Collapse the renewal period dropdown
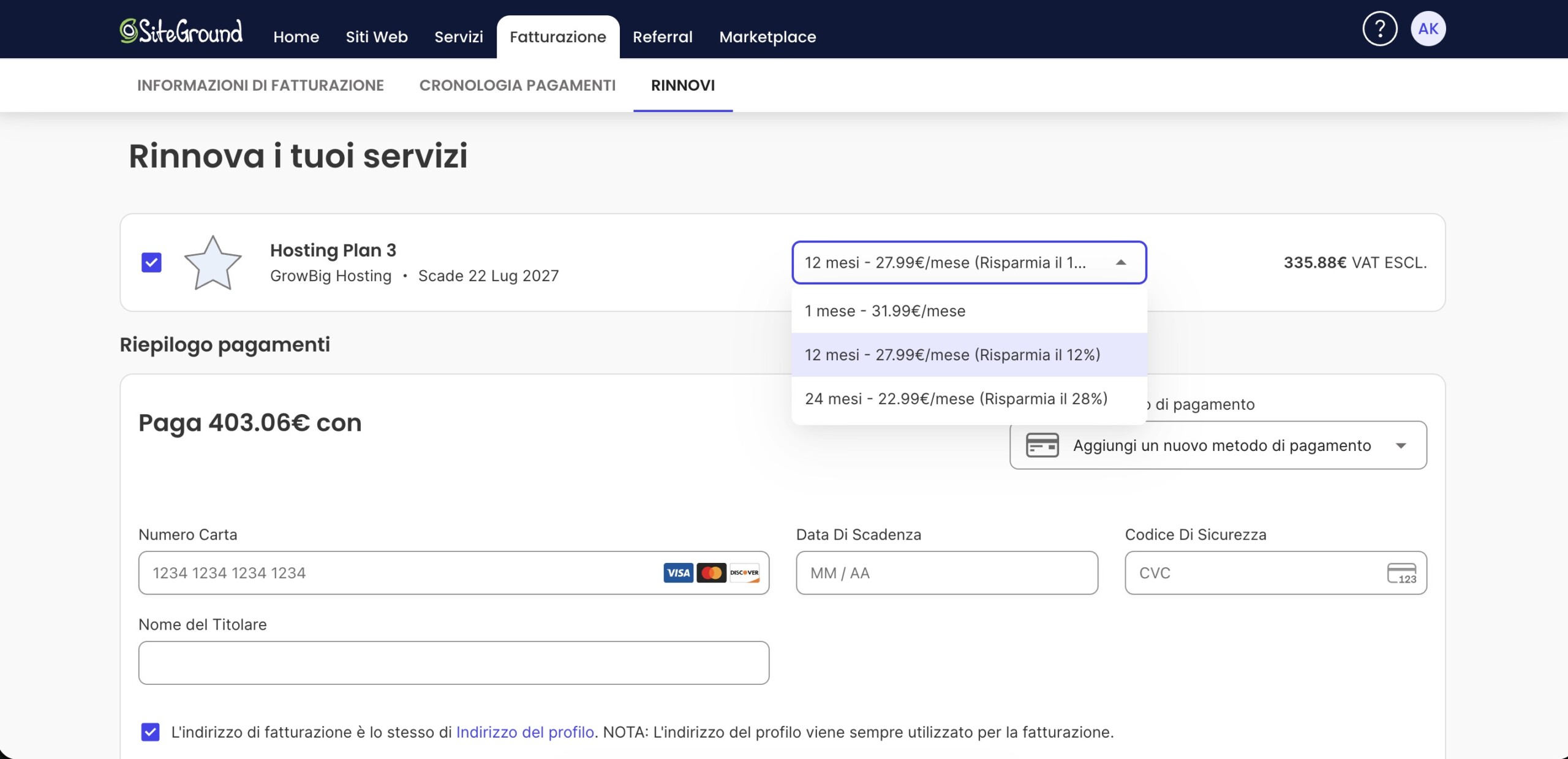The height and width of the screenshot is (759, 1568). (969, 262)
